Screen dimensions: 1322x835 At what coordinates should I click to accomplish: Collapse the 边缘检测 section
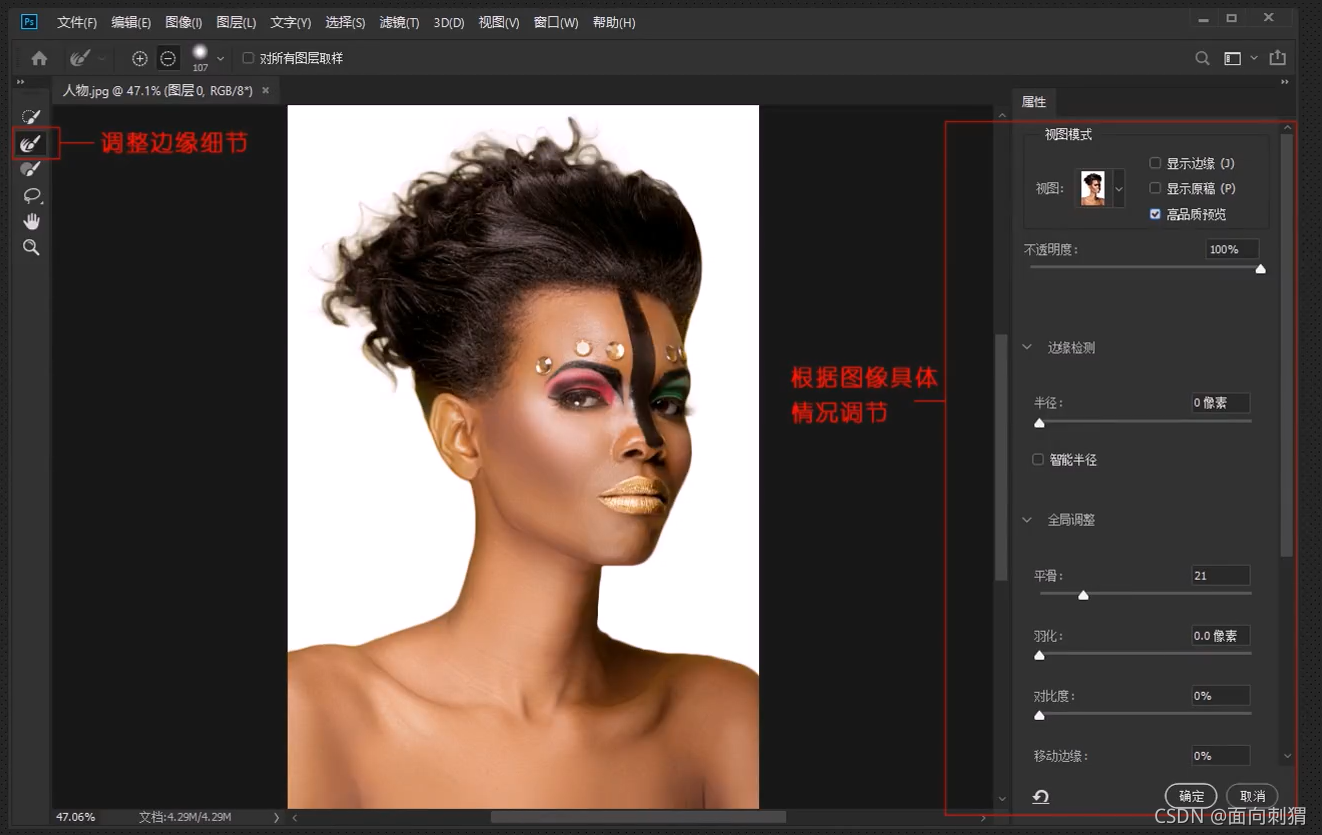tap(1027, 348)
